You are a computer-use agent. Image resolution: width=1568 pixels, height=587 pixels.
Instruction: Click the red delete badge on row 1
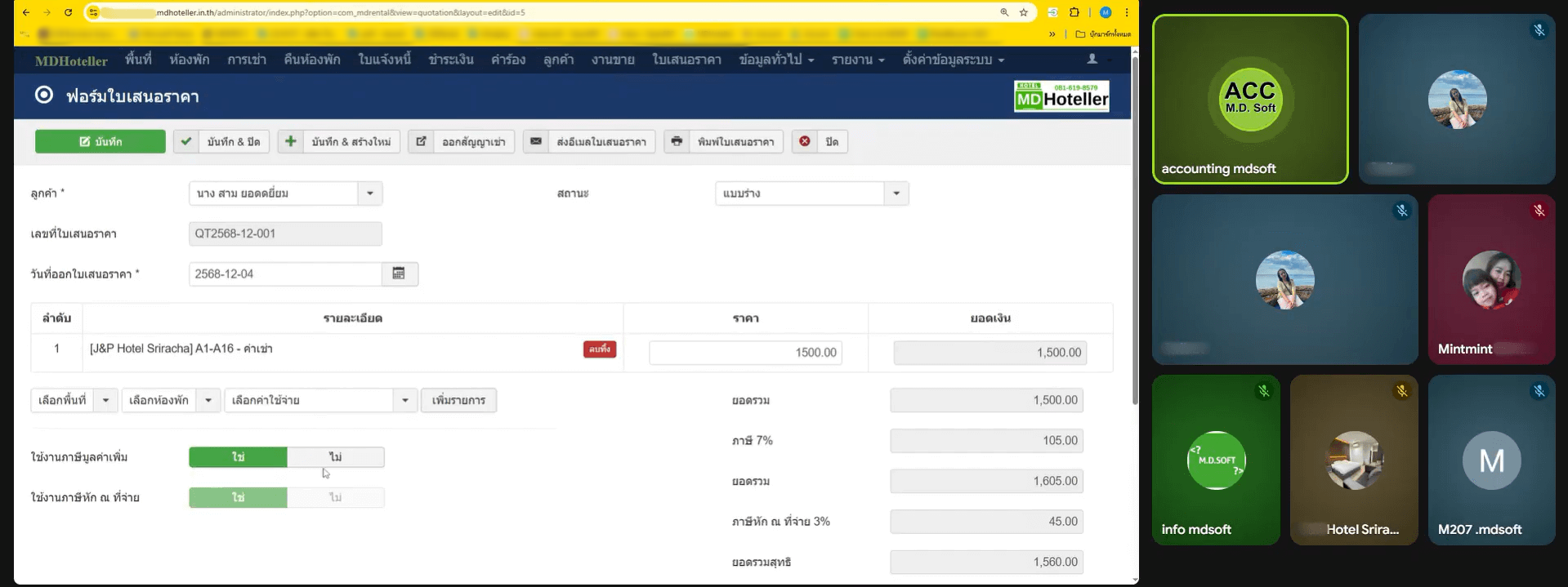tap(600, 349)
